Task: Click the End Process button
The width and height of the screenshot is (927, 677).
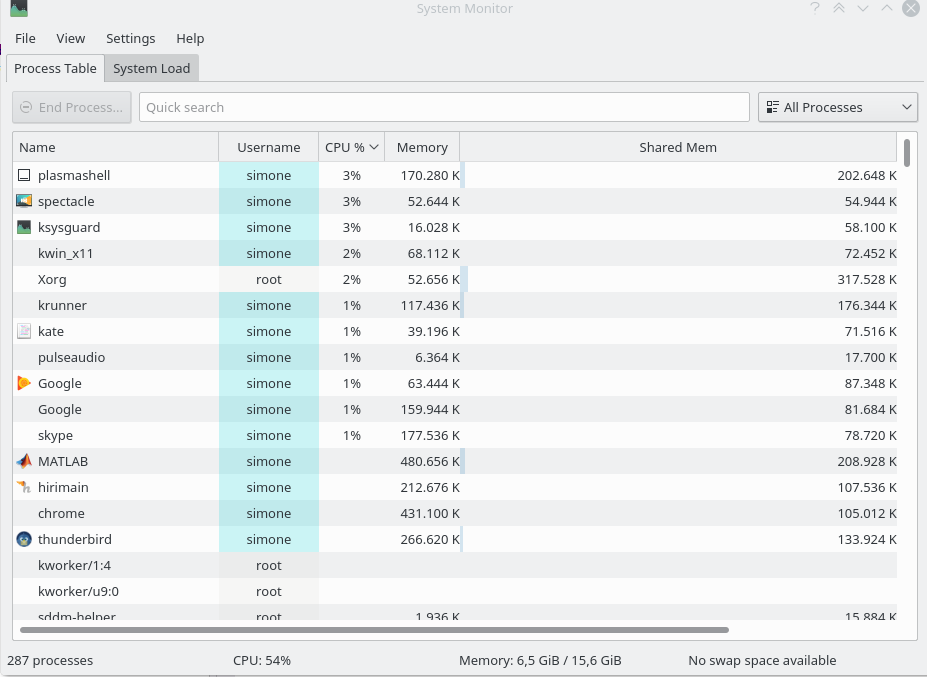Action: [x=72, y=107]
